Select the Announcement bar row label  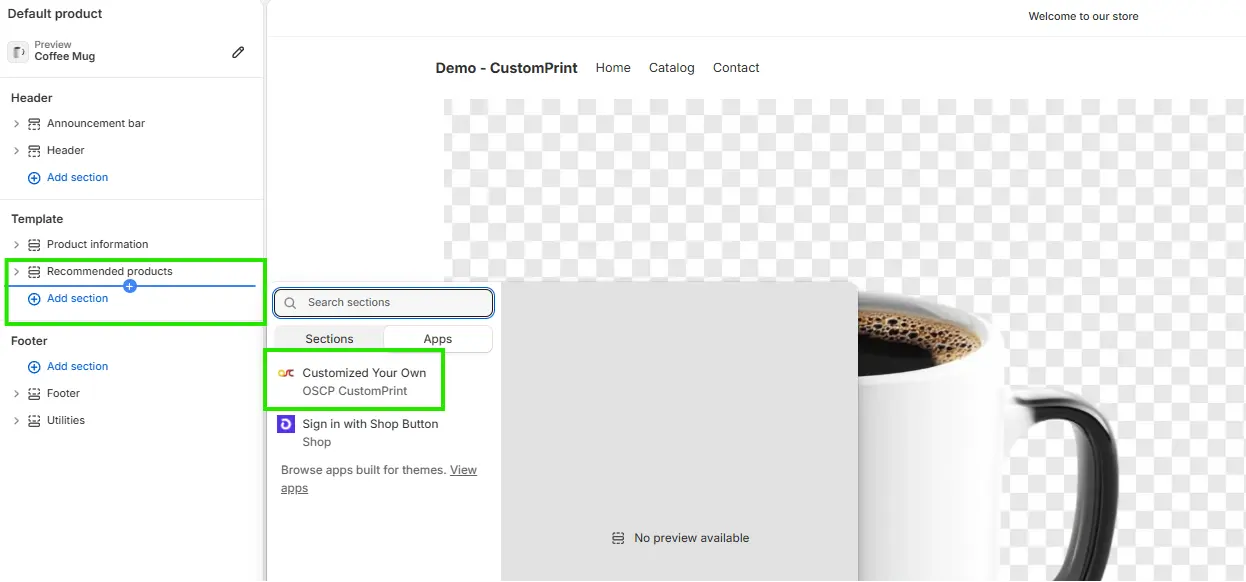96,124
